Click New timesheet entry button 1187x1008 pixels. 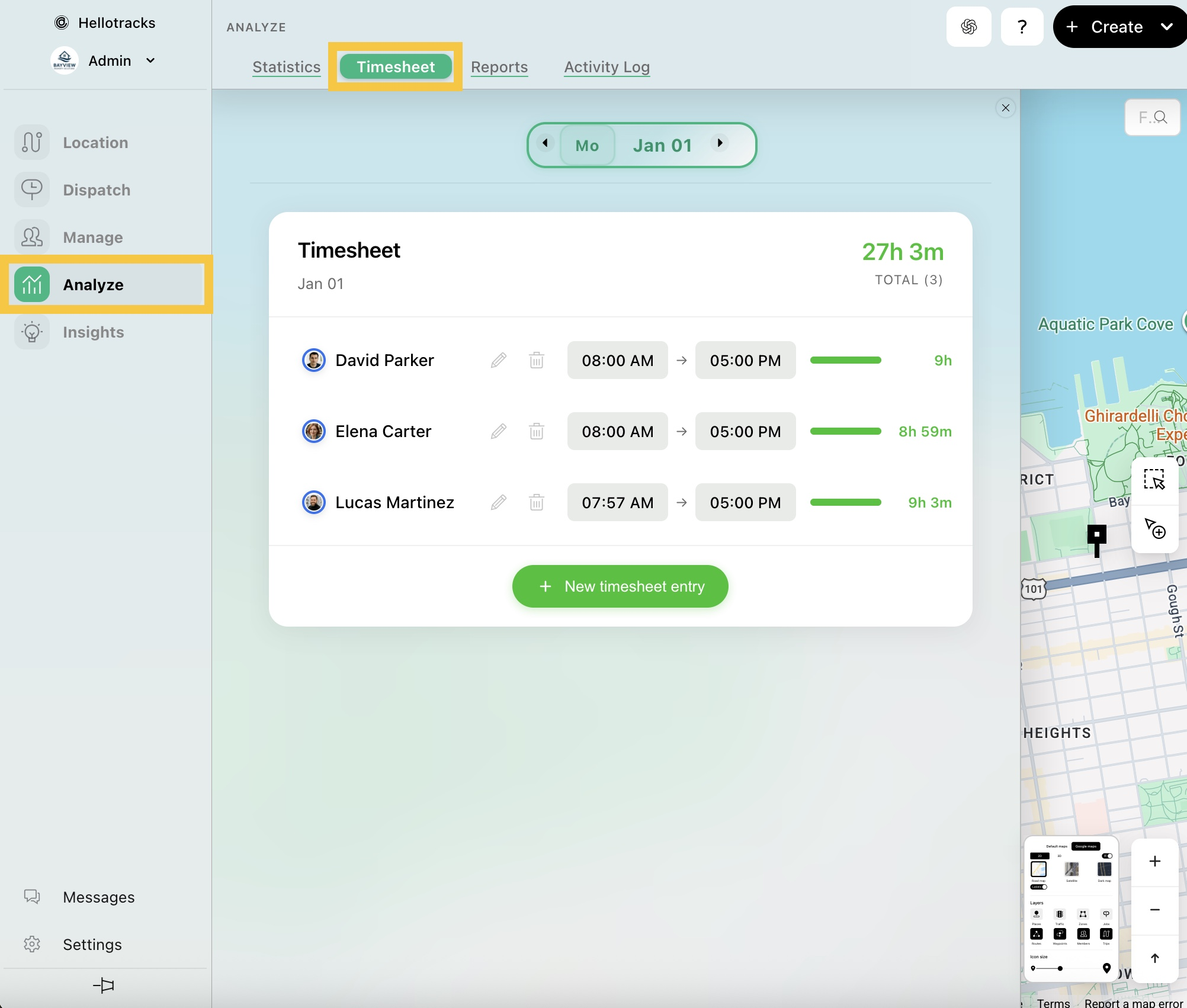(620, 586)
